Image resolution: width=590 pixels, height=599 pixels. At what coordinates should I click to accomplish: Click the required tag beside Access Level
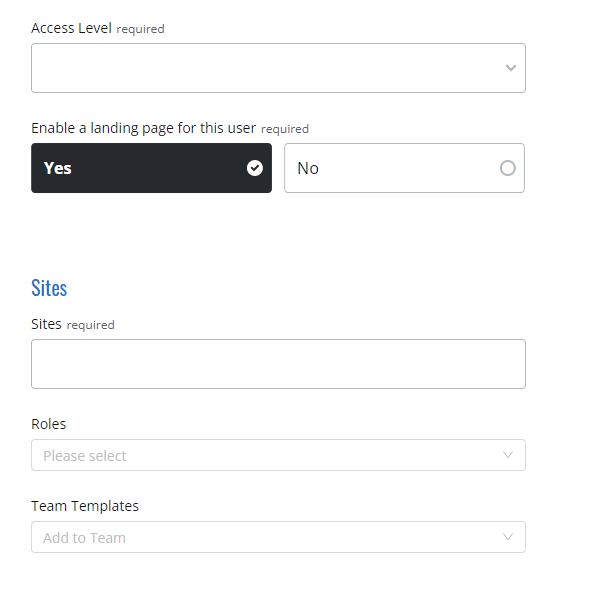pos(140,29)
